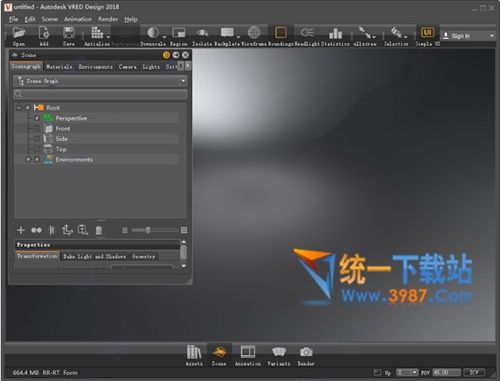The height and width of the screenshot is (381, 500).
Task: Open the Animation menu
Action: coord(78,19)
